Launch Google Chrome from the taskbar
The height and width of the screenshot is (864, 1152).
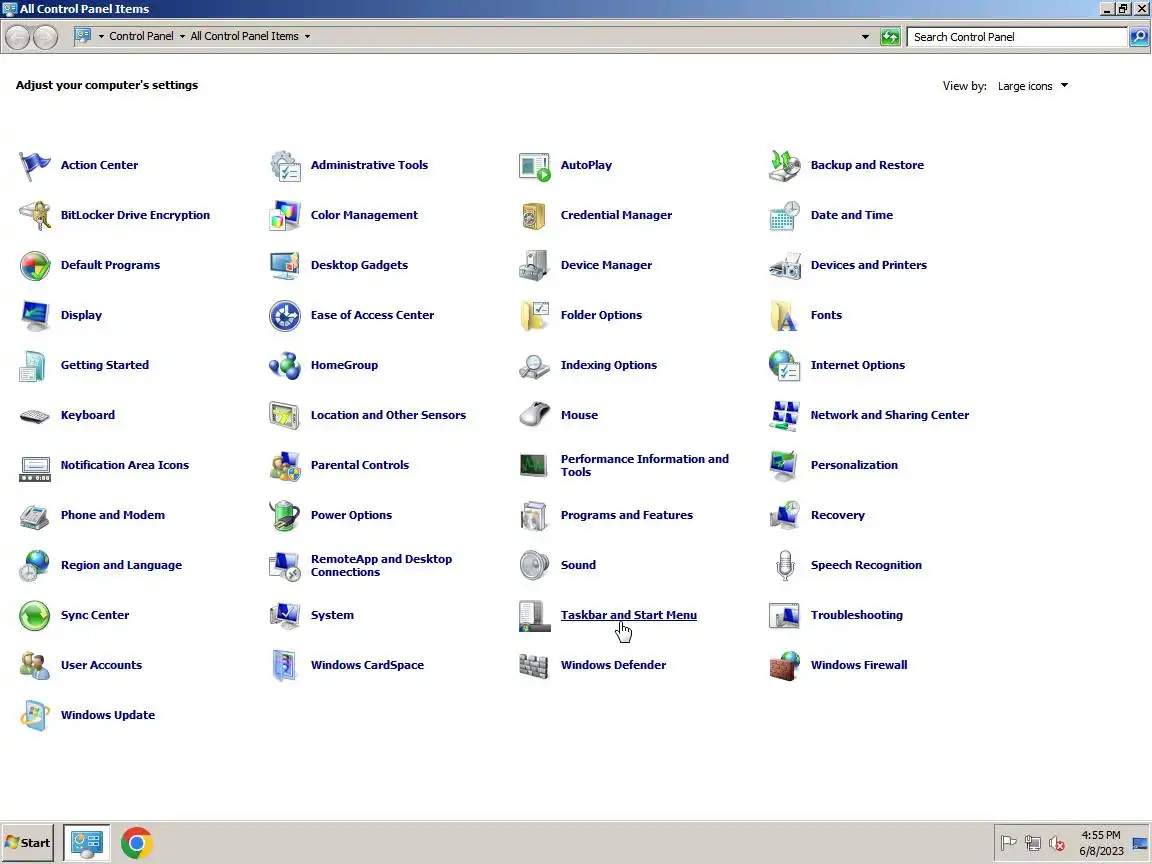pos(137,843)
